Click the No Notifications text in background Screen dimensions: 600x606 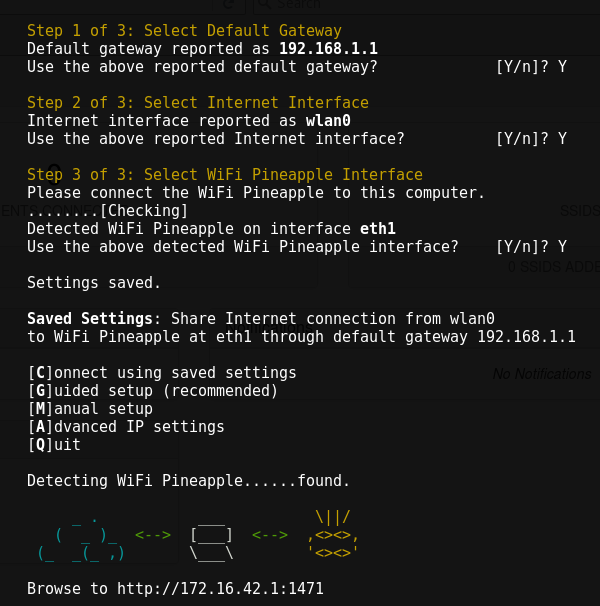(542, 374)
